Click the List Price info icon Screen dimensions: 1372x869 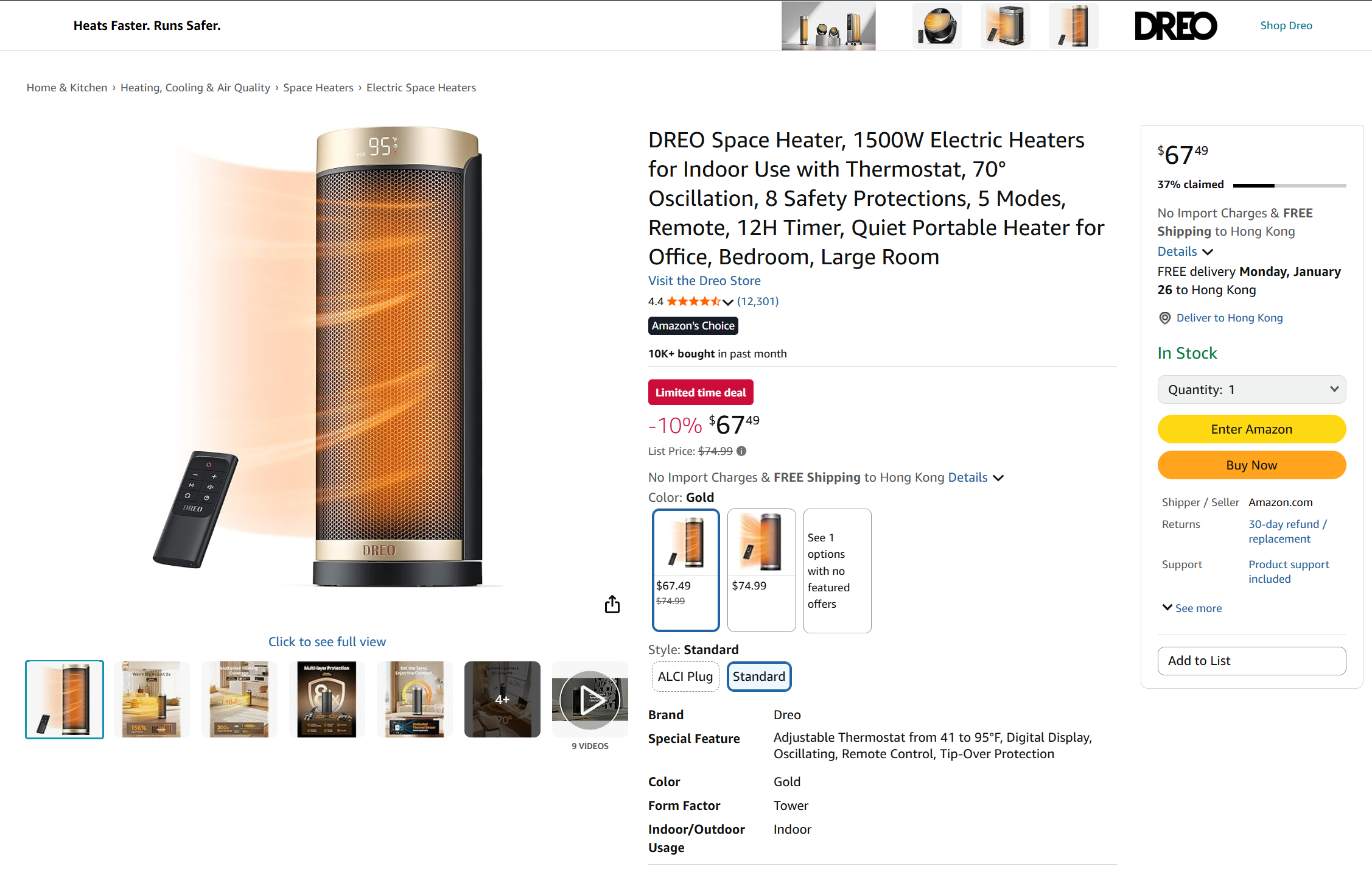point(741,451)
